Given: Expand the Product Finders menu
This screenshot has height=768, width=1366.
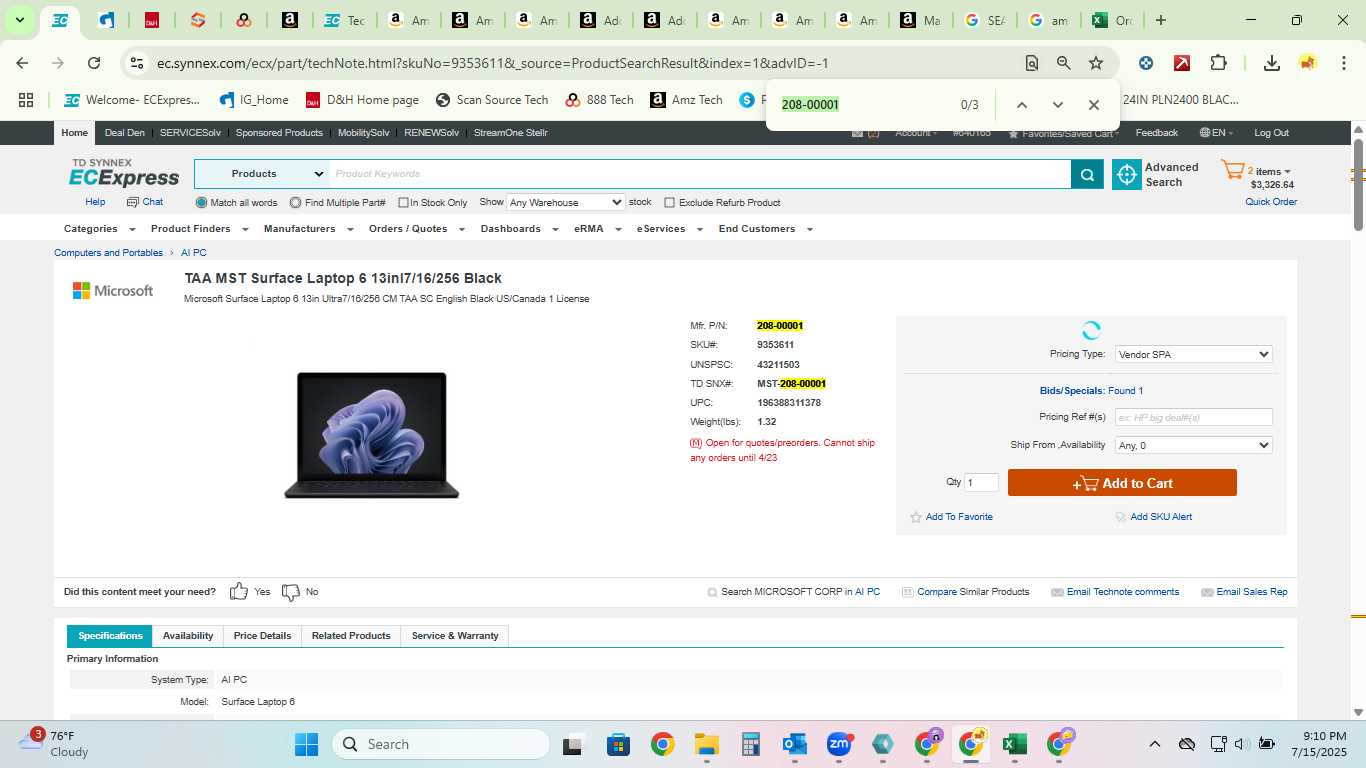Looking at the screenshot, I should pyautogui.click(x=198, y=229).
